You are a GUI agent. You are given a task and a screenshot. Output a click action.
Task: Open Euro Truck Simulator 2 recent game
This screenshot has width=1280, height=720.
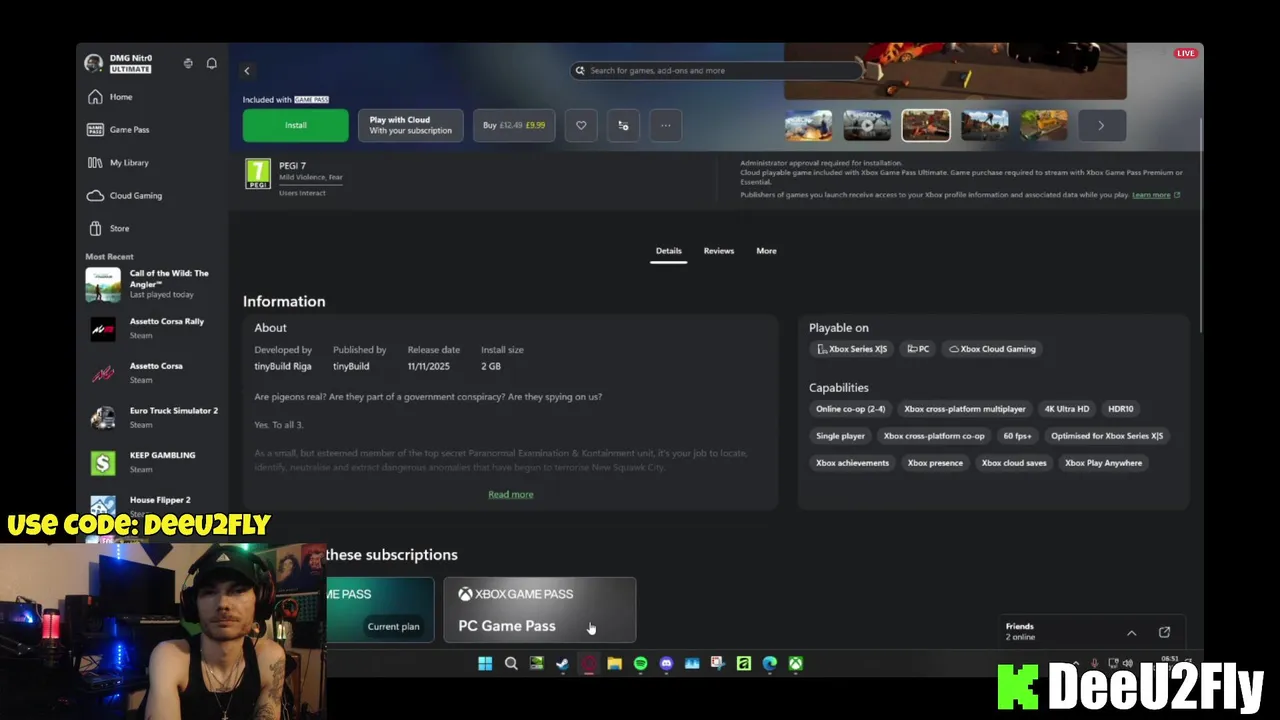click(153, 417)
